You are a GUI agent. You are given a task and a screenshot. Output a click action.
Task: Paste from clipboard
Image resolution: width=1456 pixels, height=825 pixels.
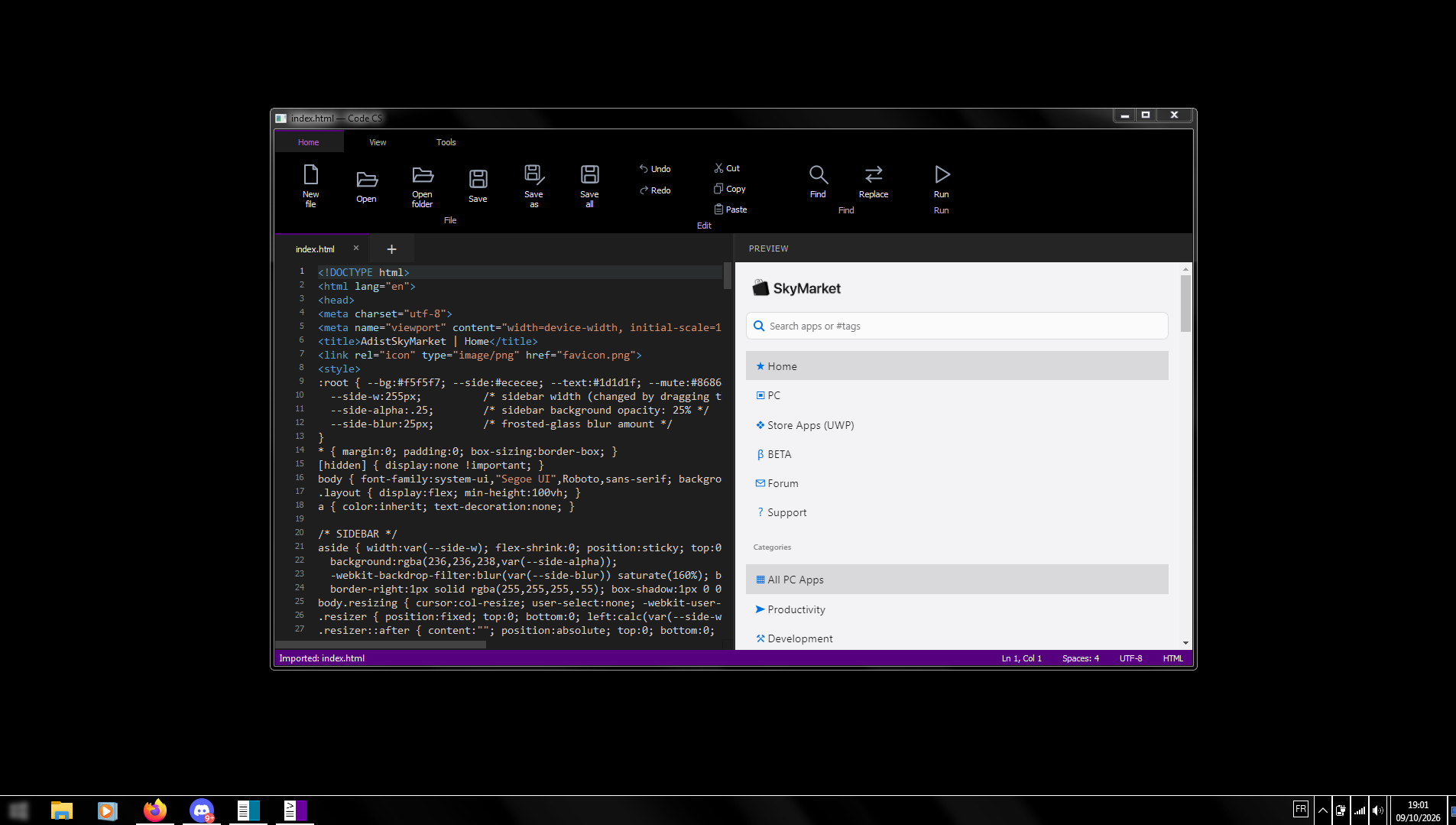click(731, 209)
